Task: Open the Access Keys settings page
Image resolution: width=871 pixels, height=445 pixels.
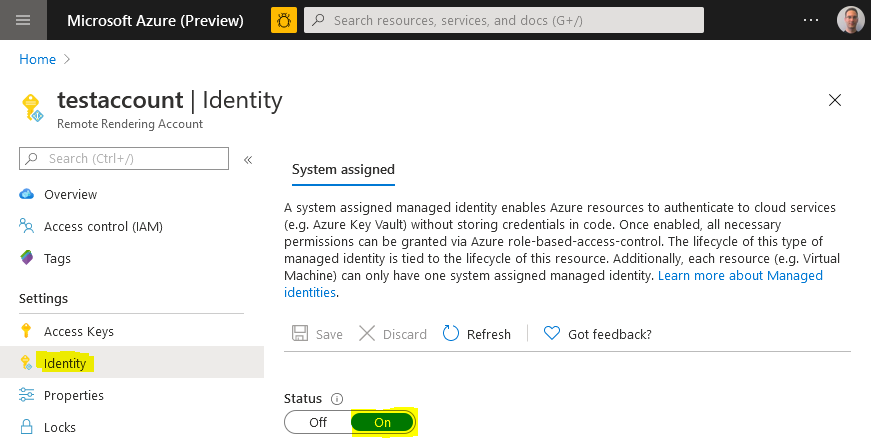Action: coord(79,331)
